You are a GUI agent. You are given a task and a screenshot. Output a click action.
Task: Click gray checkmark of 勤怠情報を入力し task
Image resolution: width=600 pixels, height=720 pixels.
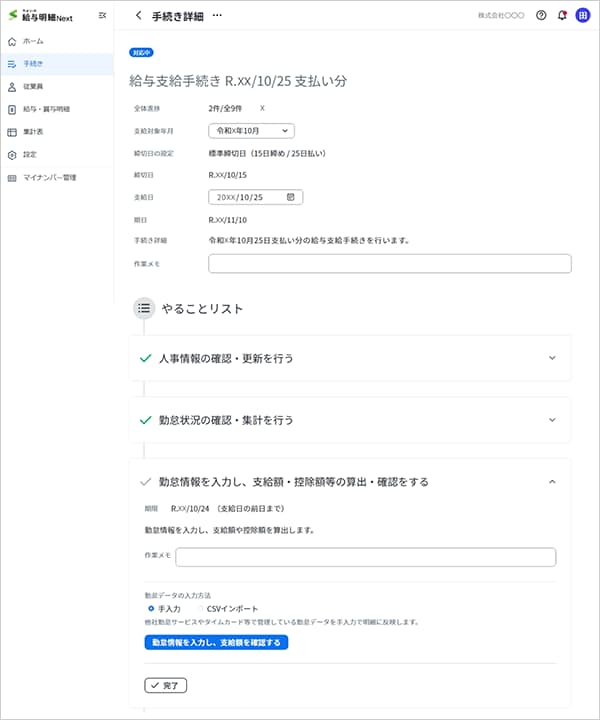click(x=146, y=482)
